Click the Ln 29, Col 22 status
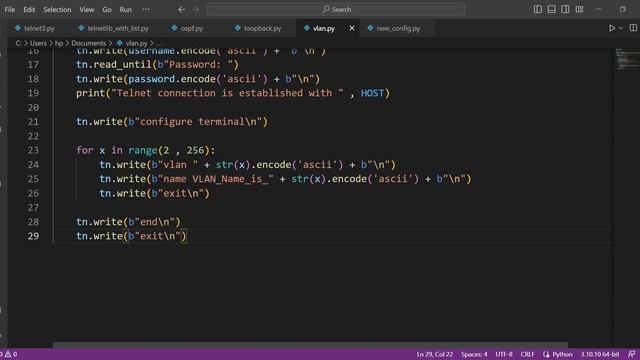Image resolution: width=640 pixels, height=360 pixels. click(x=434, y=354)
